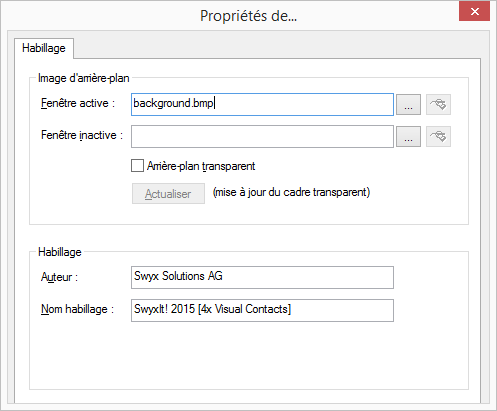The height and width of the screenshot is (411, 497).
Task: Click the "Nom habillage :" label
Action: 77,309
